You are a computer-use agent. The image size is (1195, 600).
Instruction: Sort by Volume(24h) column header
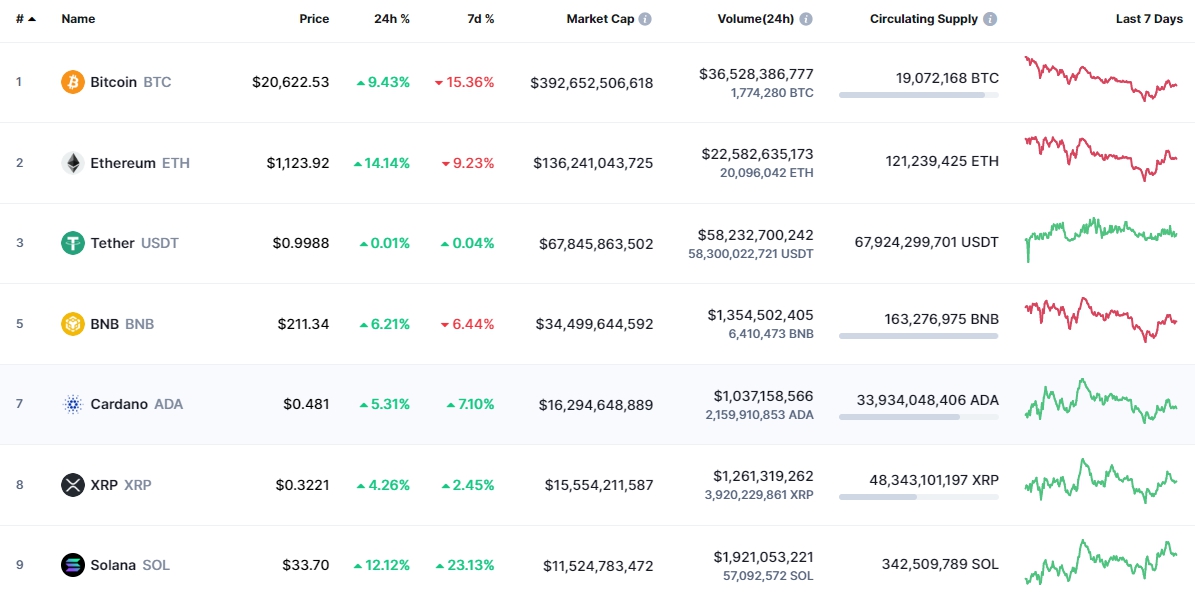(x=756, y=19)
